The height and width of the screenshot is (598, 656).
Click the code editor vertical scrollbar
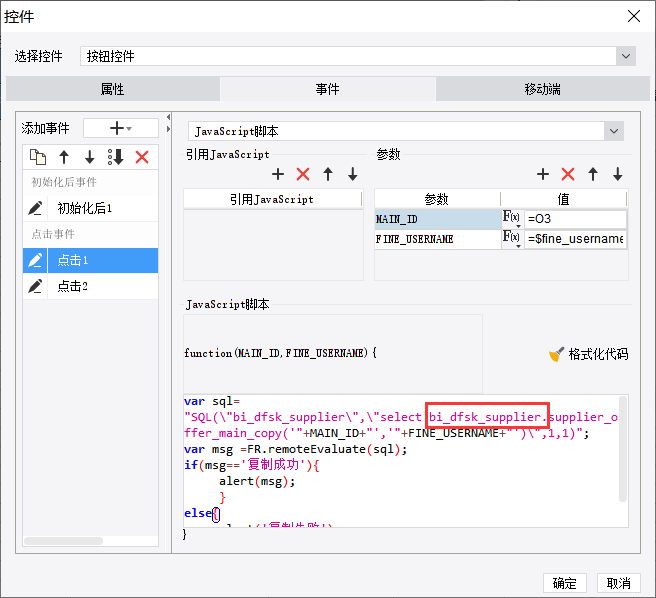(x=623, y=449)
